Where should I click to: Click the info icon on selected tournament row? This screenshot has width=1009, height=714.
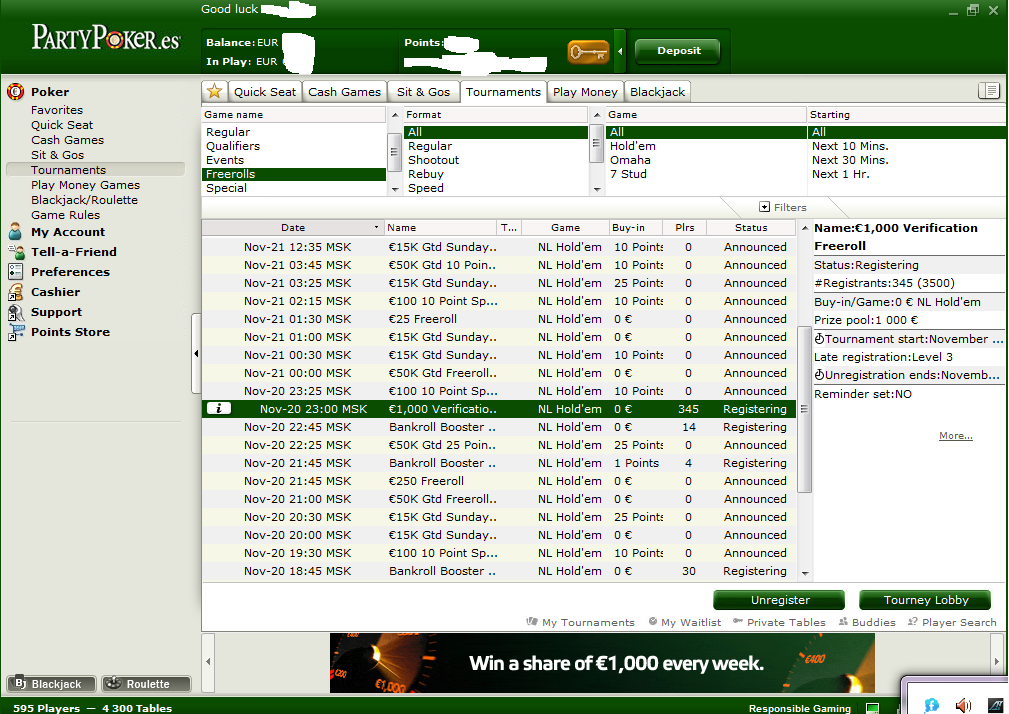pos(219,408)
